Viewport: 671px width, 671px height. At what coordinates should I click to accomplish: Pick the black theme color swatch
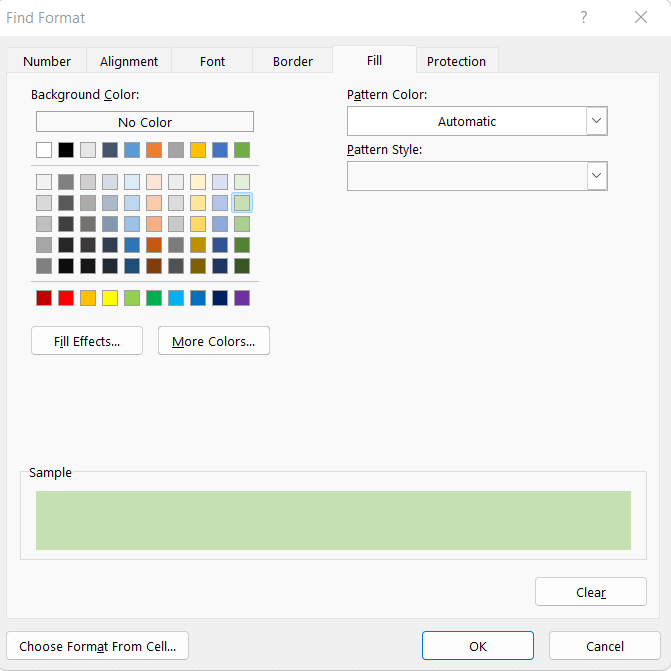tap(66, 150)
